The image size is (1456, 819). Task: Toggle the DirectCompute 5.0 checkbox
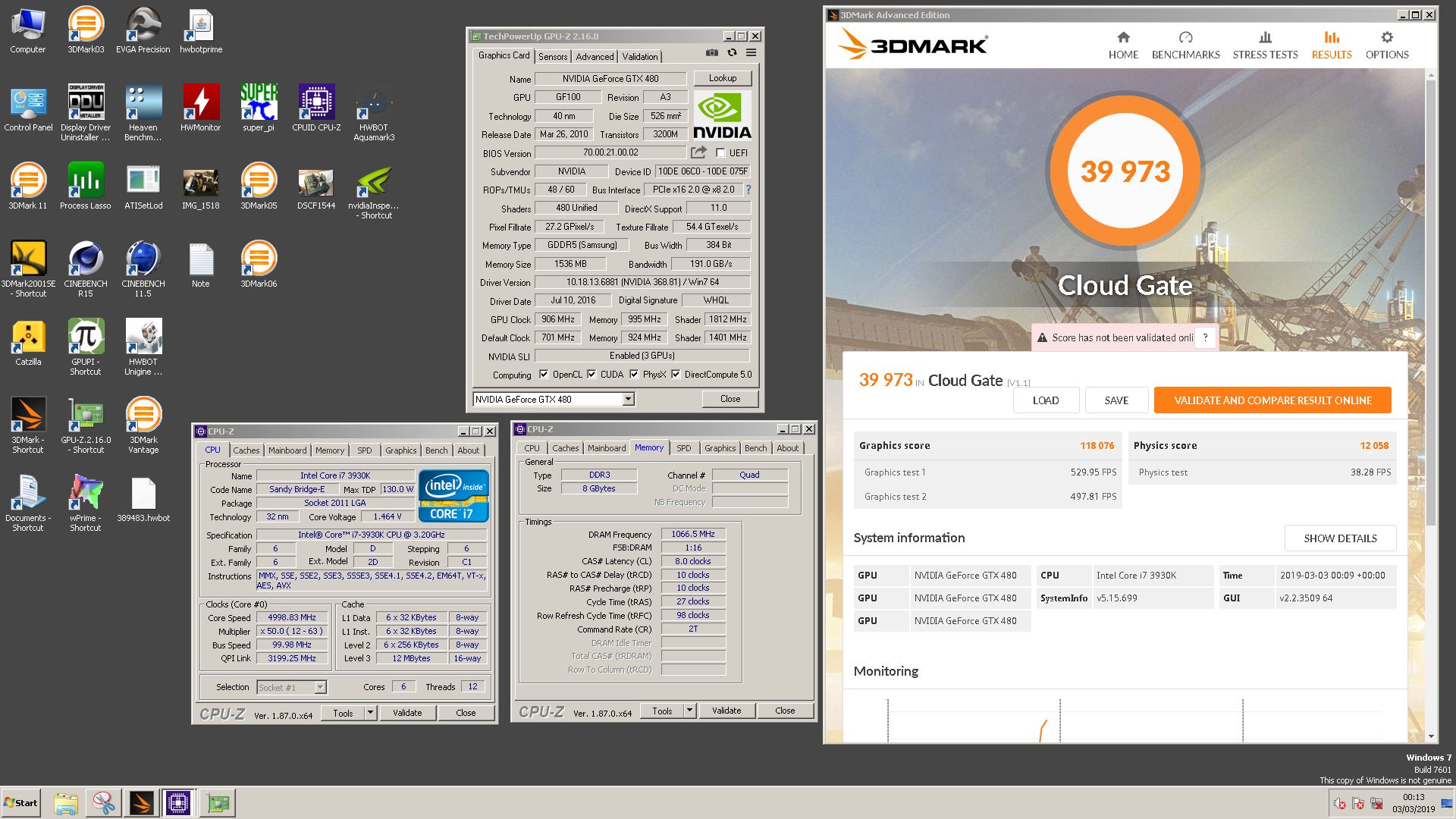(675, 374)
